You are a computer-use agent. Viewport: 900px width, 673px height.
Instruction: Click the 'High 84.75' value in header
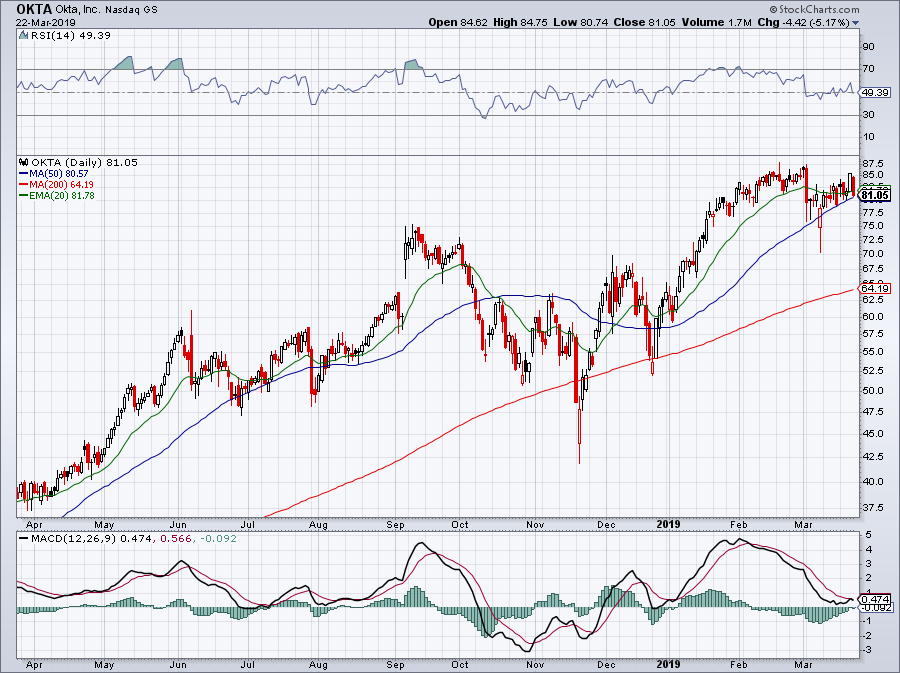coord(520,22)
